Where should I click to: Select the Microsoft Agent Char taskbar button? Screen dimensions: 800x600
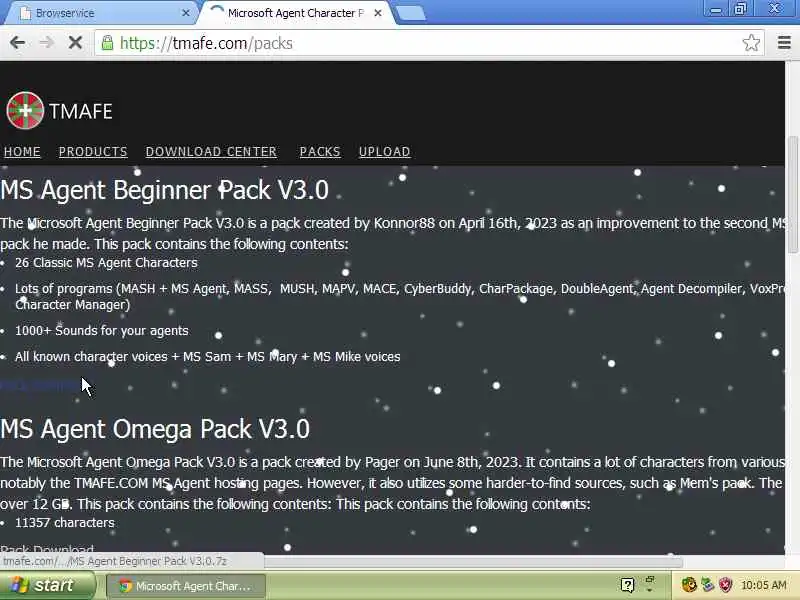tap(186, 586)
